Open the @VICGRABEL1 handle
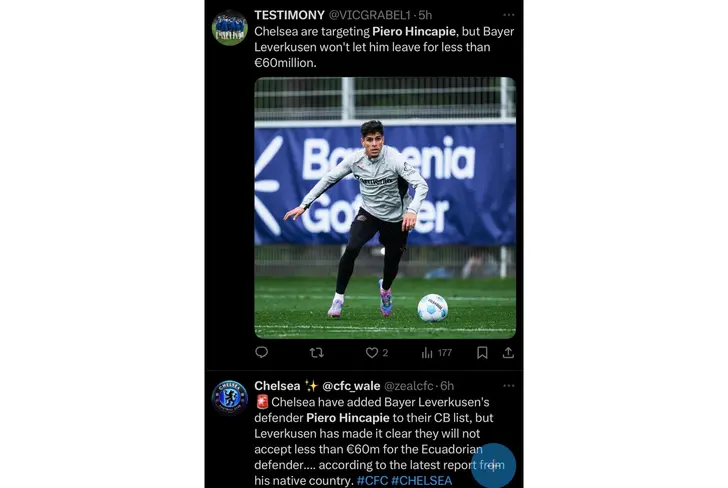Image resolution: width=728 pixels, height=488 pixels. 370,15
